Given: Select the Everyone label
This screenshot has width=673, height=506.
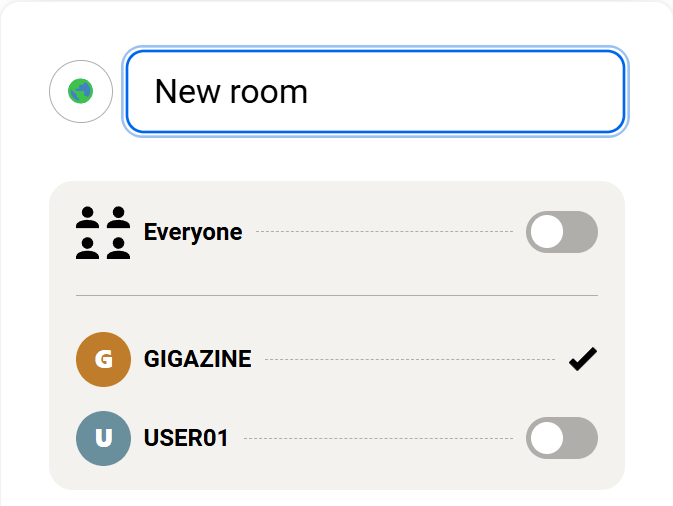Looking at the screenshot, I should click(x=193, y=232).
